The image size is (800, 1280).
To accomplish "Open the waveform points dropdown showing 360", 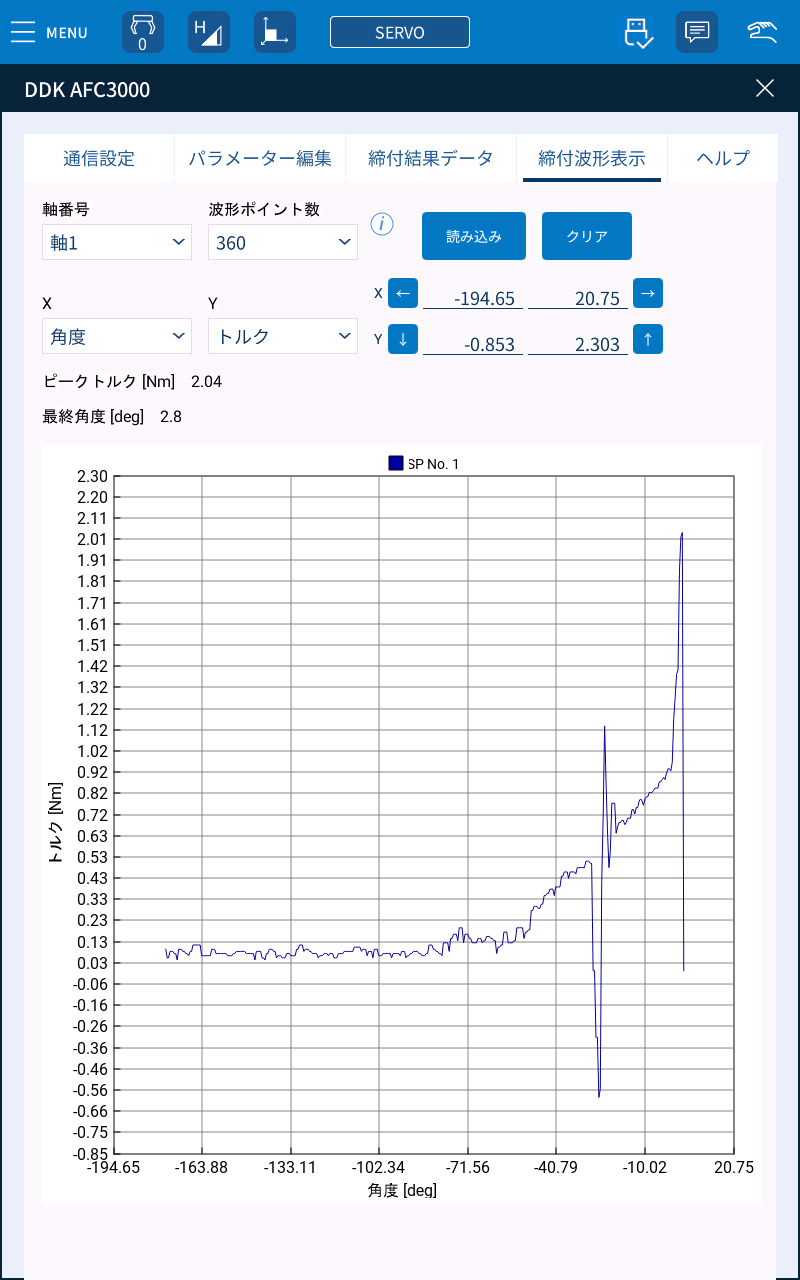I will pyautogui.click(x=282, y=242).
